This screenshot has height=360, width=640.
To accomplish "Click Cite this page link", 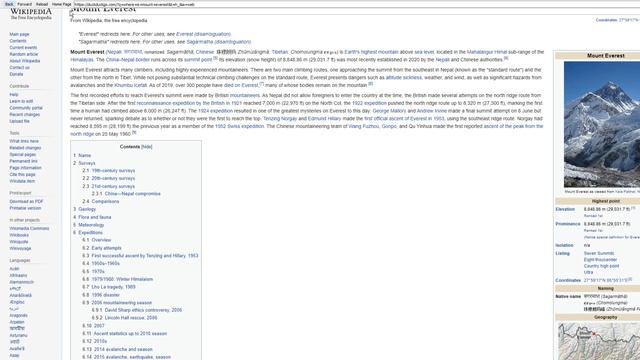I will [x=22, y=174].
